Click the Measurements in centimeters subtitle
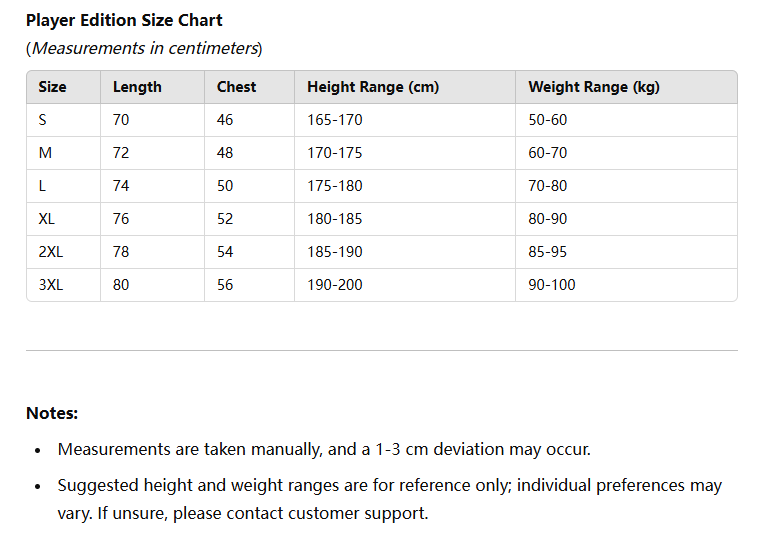762x552 pixels. [144, 49]
